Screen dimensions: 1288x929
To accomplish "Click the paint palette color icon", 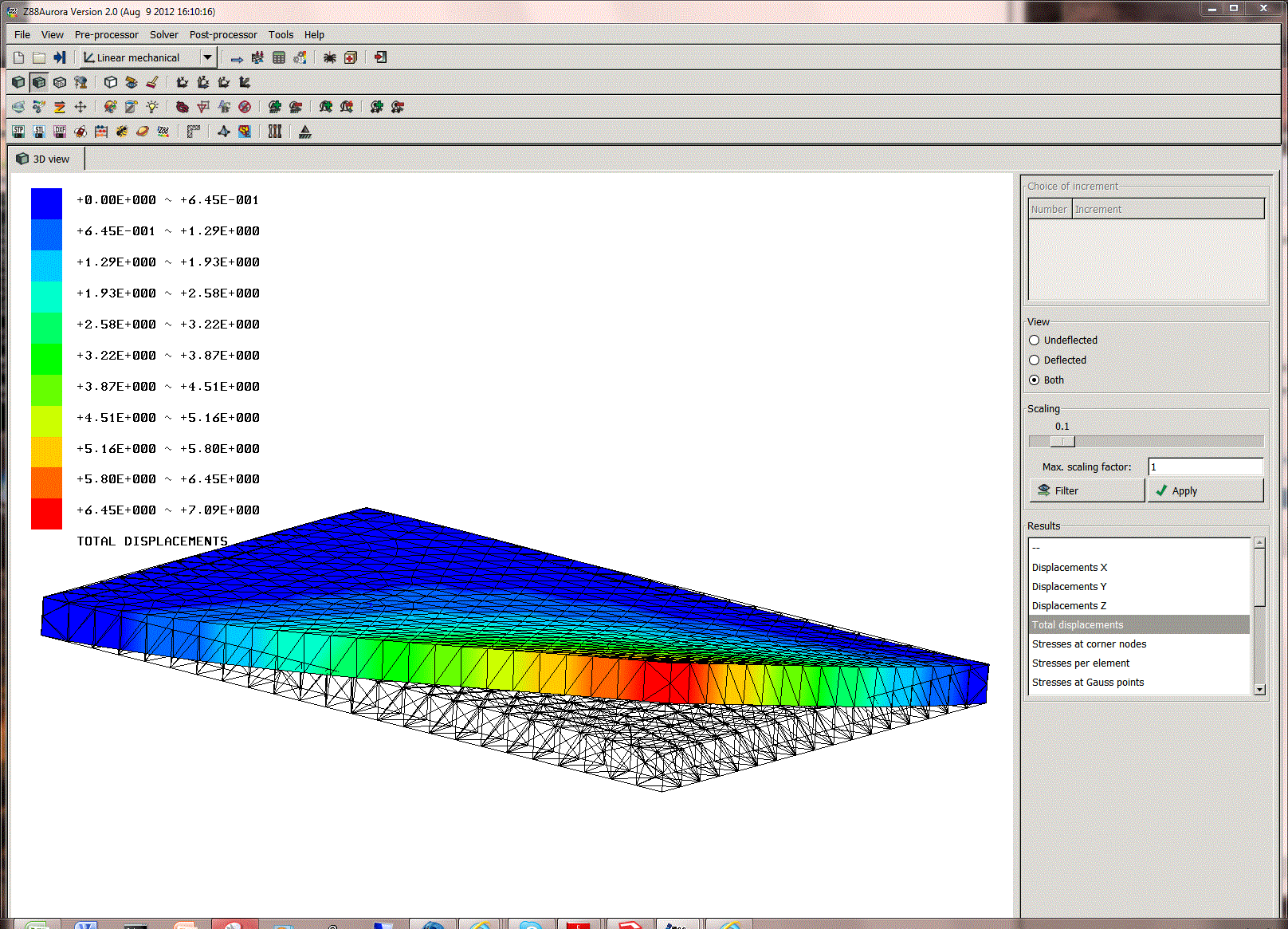I will (x=110, y=107).
